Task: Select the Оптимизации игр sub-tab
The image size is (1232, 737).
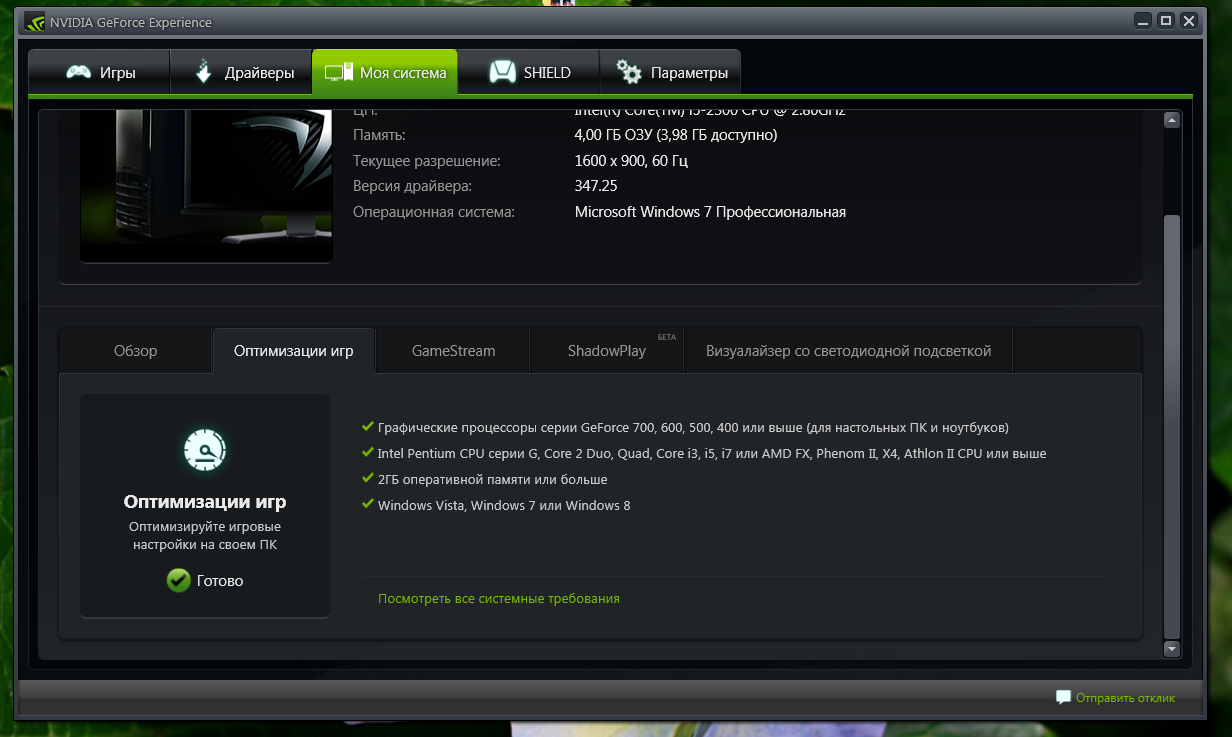Action: [x=293, y=351]
